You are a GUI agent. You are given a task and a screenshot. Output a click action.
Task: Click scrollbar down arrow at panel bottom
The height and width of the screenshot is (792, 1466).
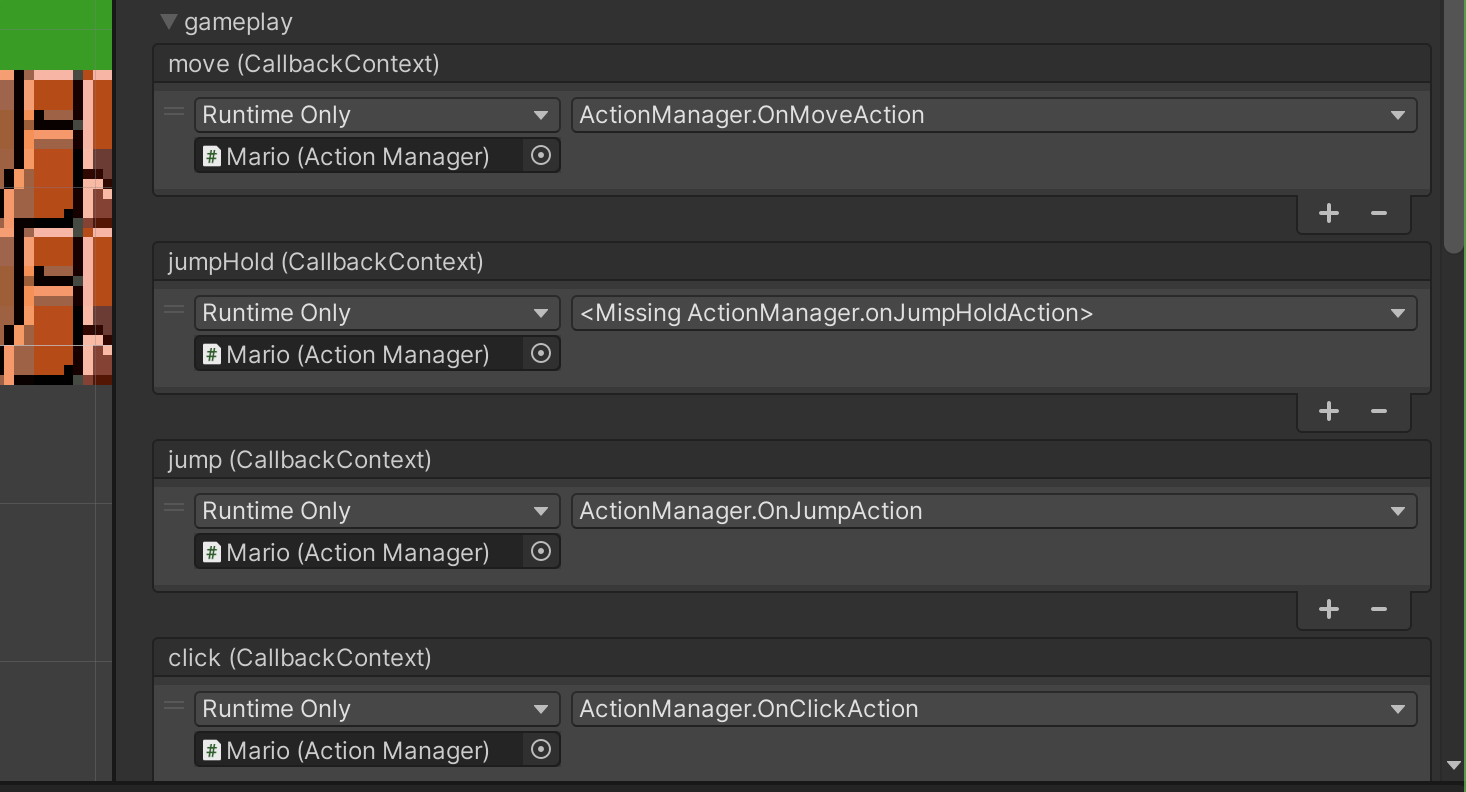pyautogui.click(x=1454, y=766)
